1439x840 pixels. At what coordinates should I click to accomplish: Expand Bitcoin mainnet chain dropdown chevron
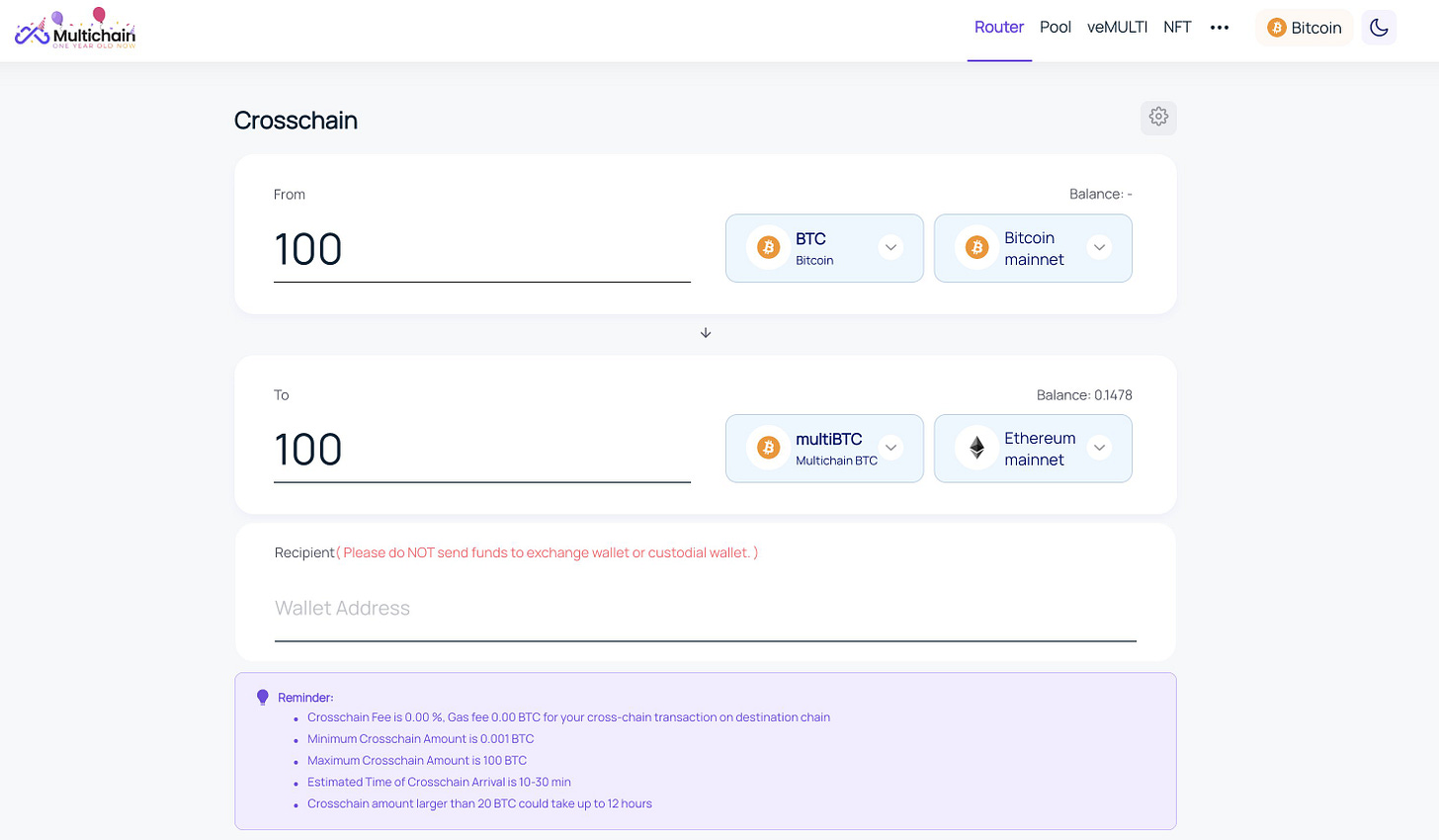point(1099,247)
